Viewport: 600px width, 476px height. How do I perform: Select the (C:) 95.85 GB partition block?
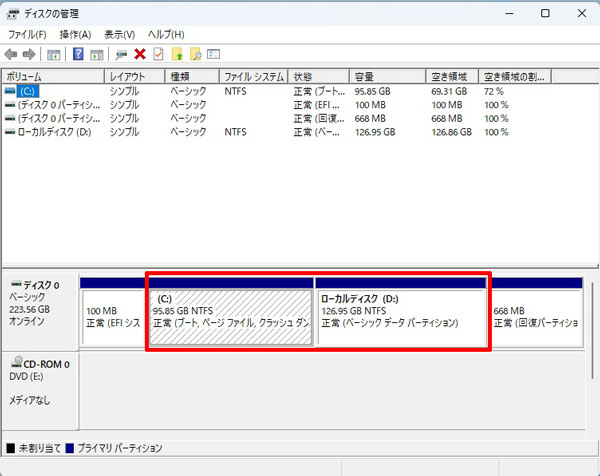(231, 316)
